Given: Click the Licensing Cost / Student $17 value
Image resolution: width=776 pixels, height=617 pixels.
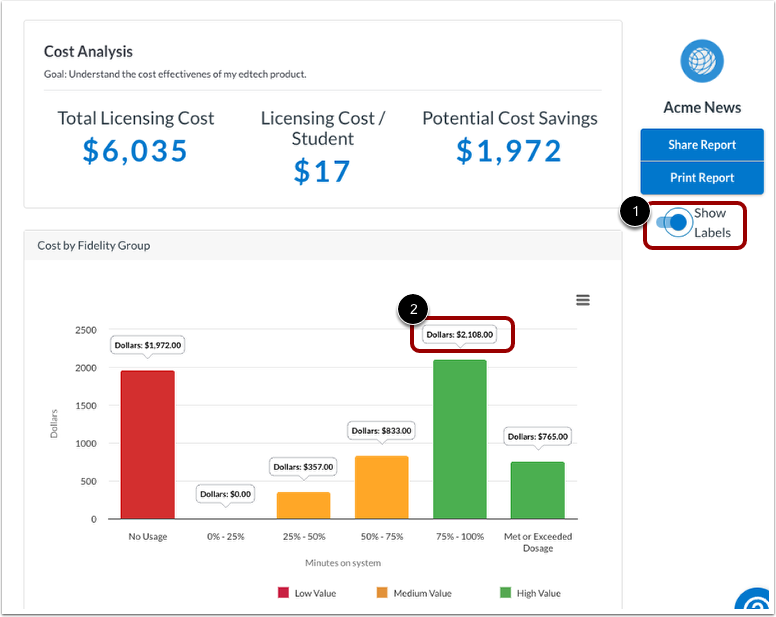Looking at the screenshot, I should point(322,172).
